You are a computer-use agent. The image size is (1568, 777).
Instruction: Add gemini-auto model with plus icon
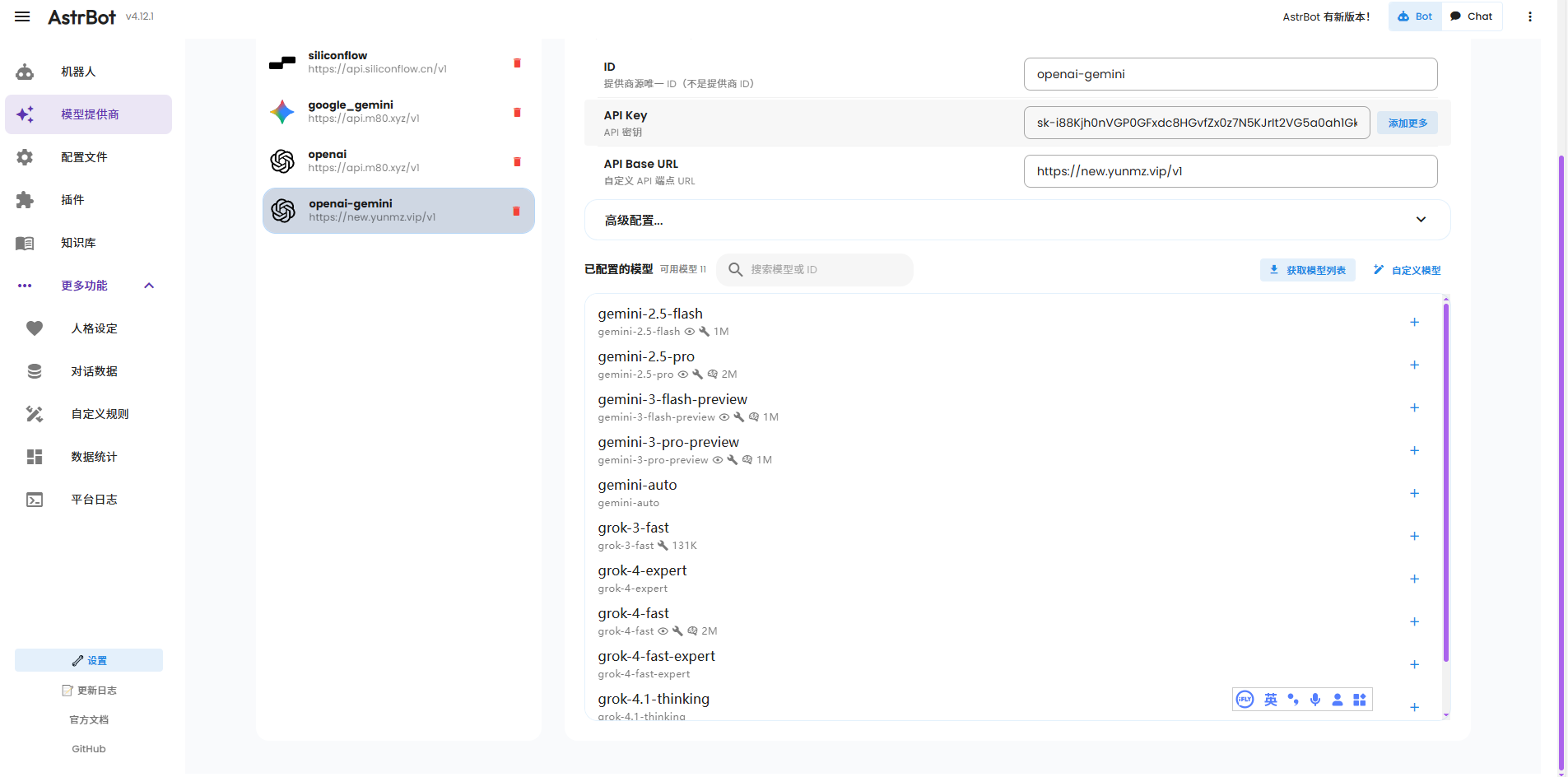(1415, 493)
